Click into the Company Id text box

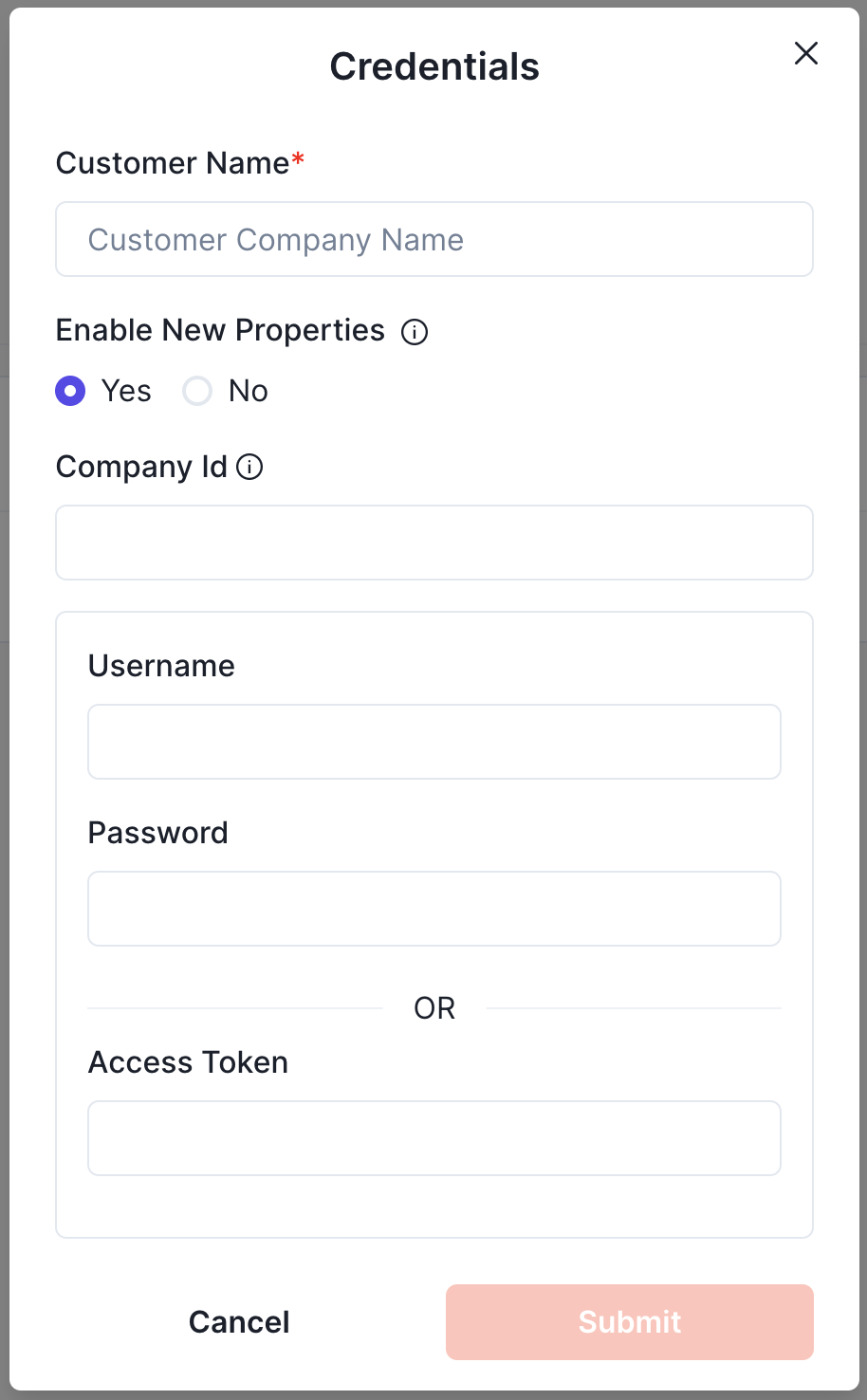[434, 543]
